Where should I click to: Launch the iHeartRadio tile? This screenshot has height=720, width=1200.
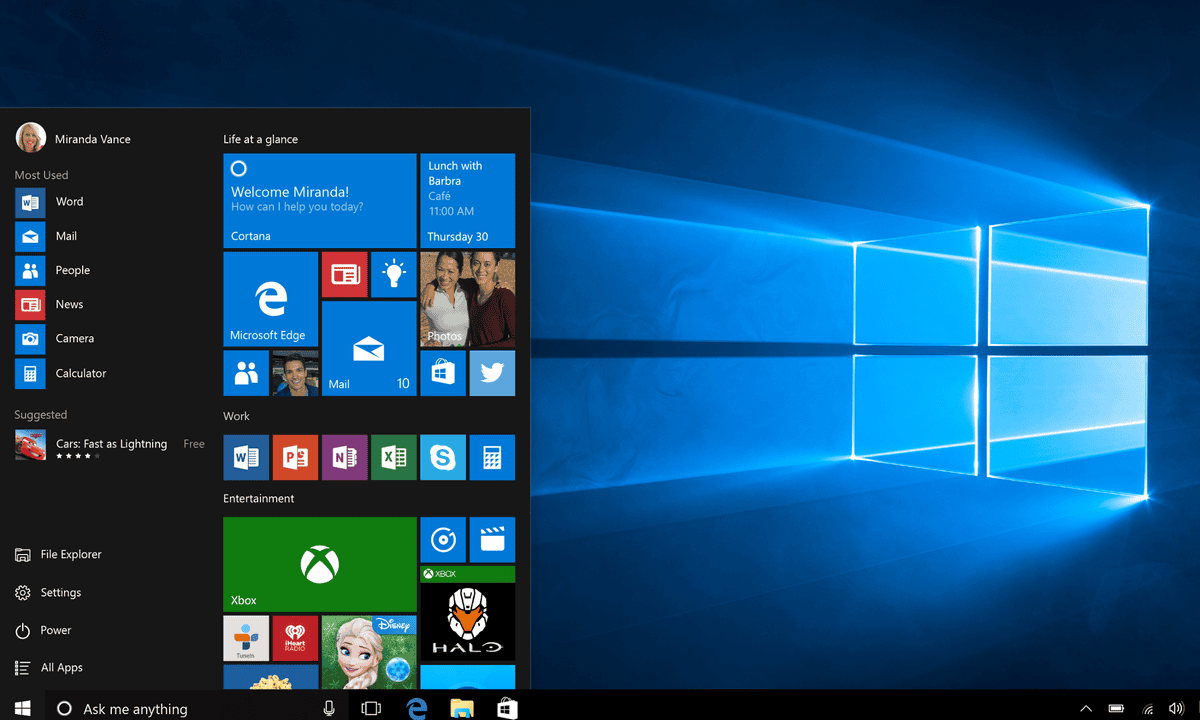pos(295,638)
